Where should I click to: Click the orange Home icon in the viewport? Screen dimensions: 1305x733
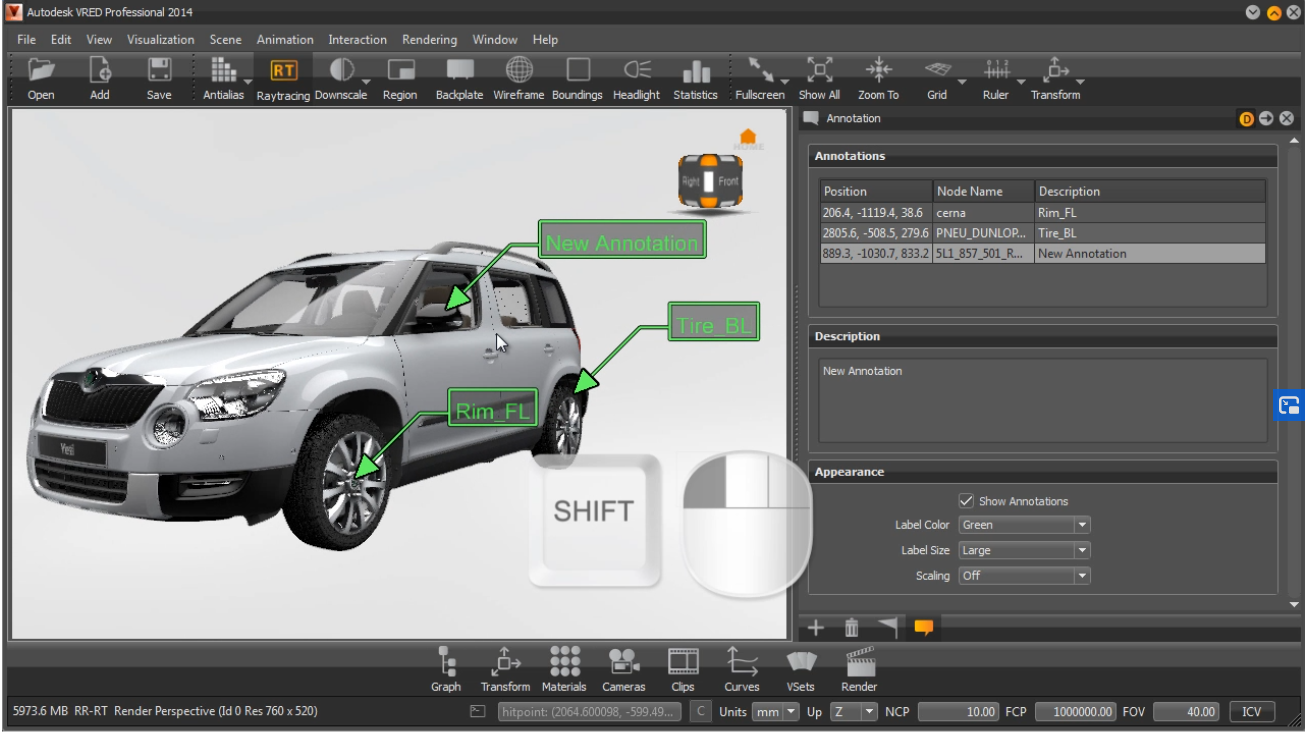(x=748, y=139)
